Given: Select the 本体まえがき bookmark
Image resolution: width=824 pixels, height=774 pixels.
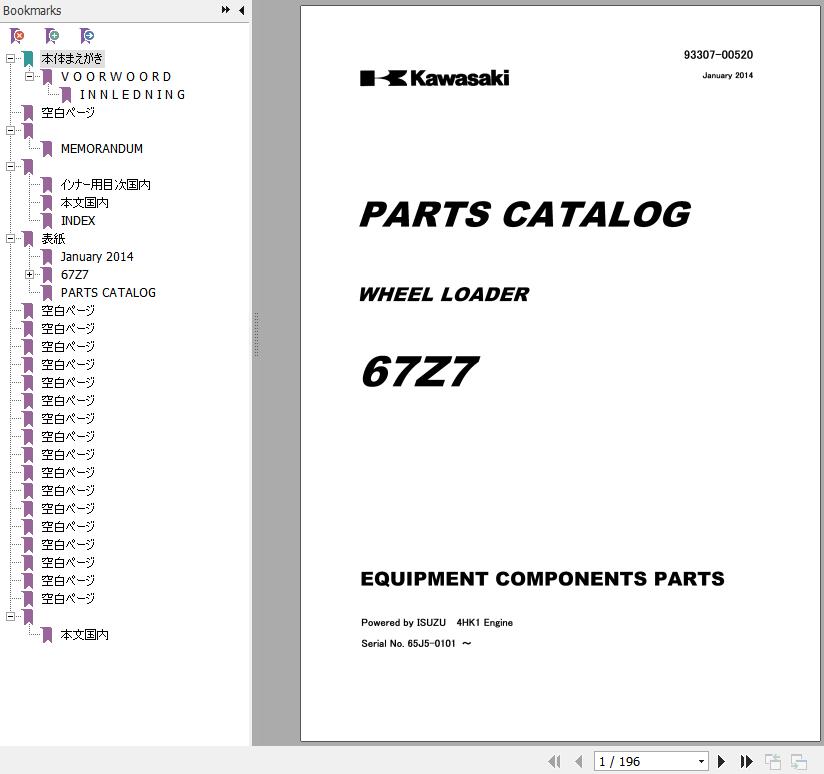Looking at the screenshot, I should click(x=72, y=58).
